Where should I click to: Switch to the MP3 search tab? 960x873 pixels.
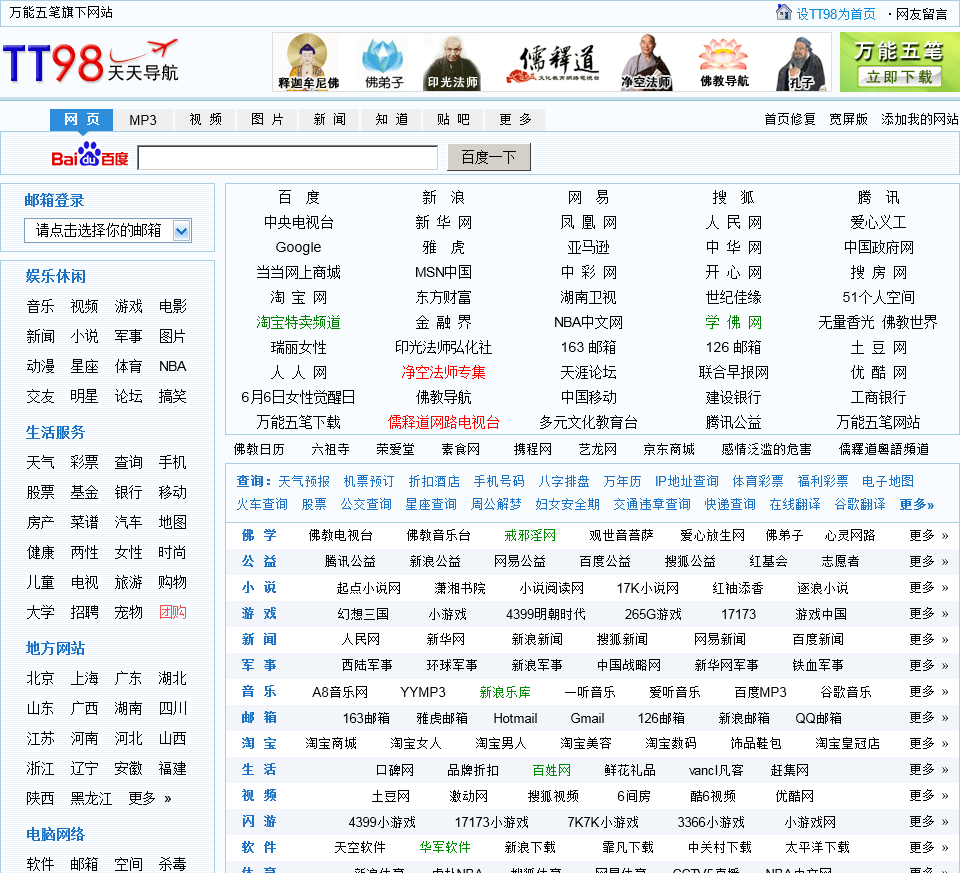[143, 119]
